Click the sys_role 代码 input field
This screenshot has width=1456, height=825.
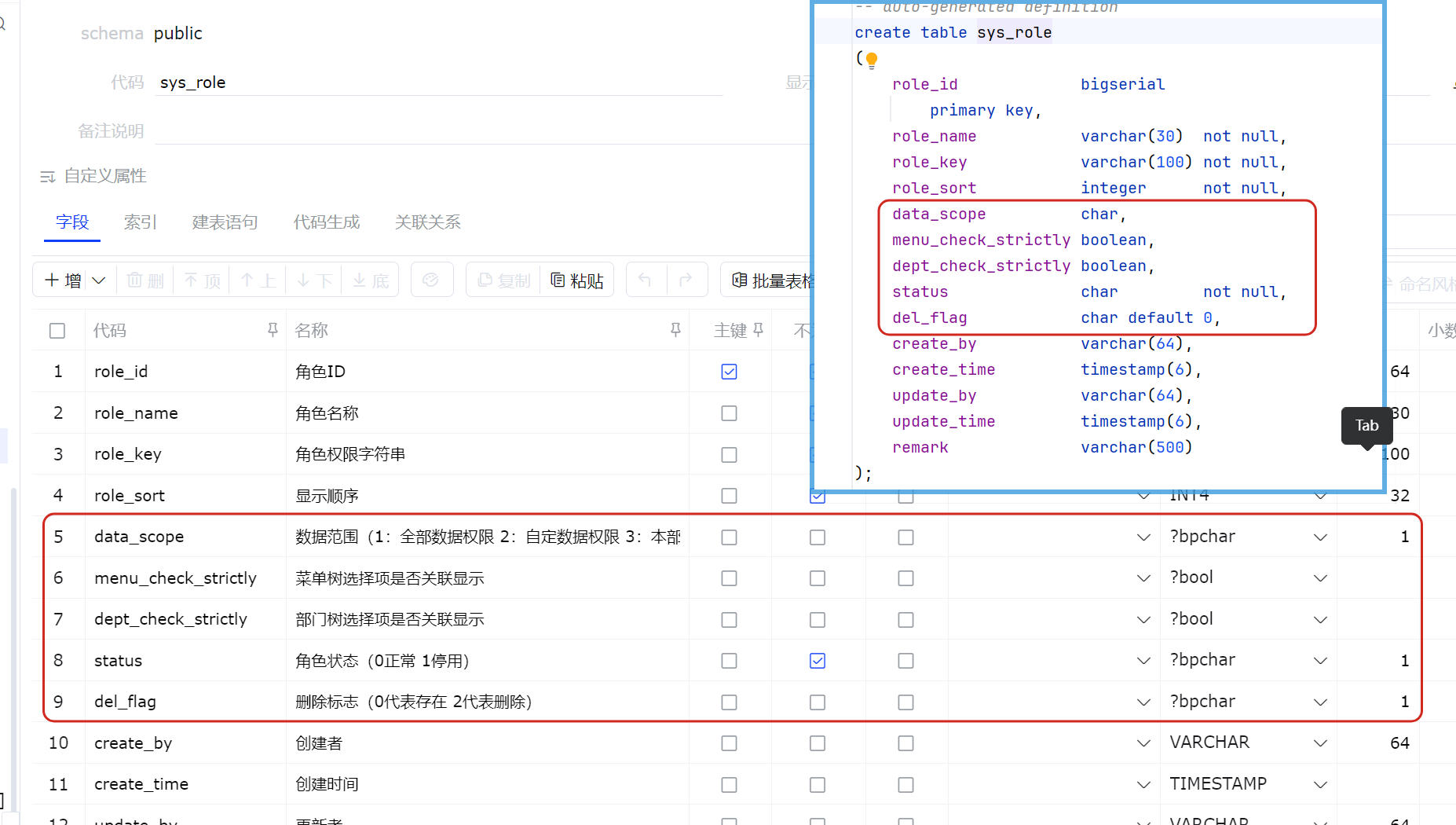click(x=438, y=82)
